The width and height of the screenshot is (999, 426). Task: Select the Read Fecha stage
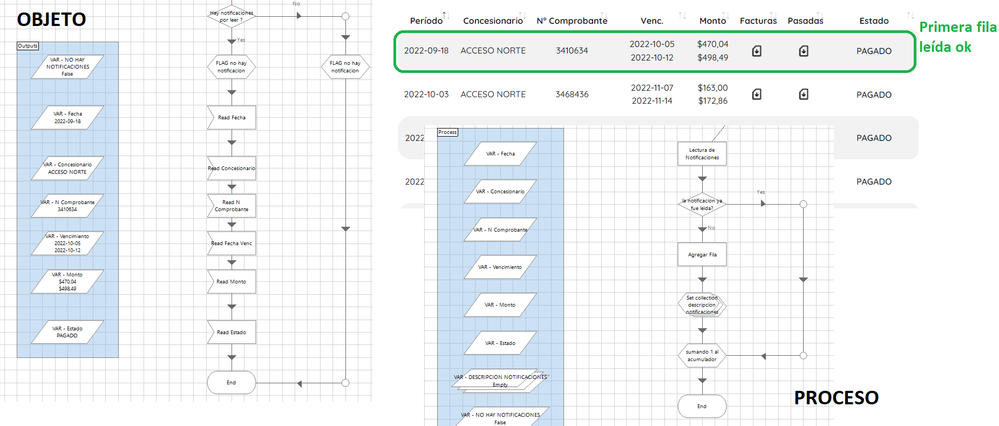[x=231, y=118]
